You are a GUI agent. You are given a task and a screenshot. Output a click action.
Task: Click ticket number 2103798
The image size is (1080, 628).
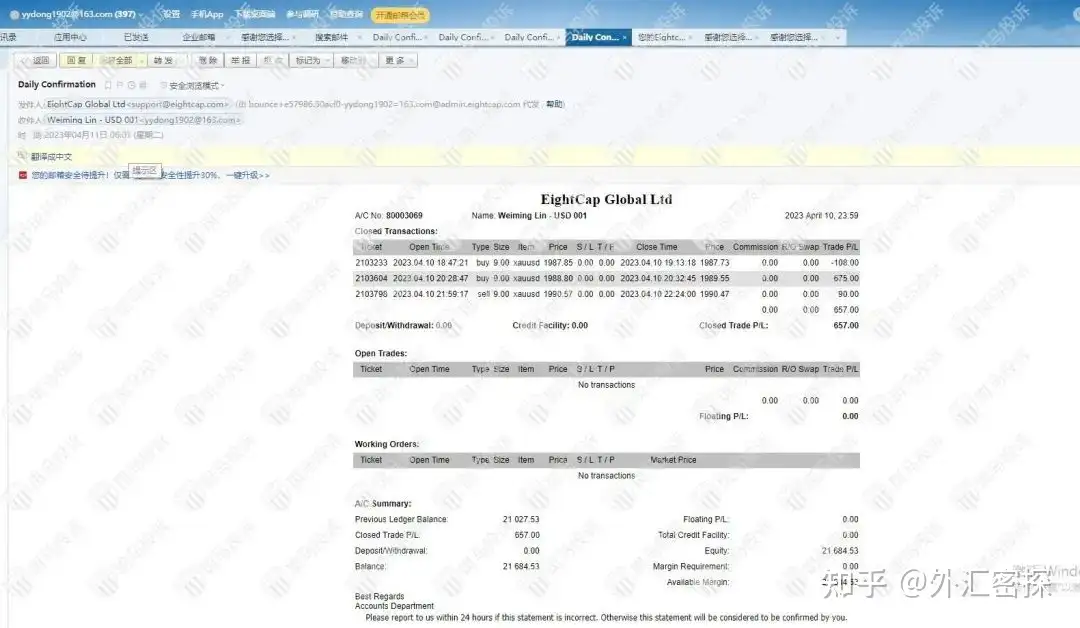pyautogui.click(x=371, y=294)
